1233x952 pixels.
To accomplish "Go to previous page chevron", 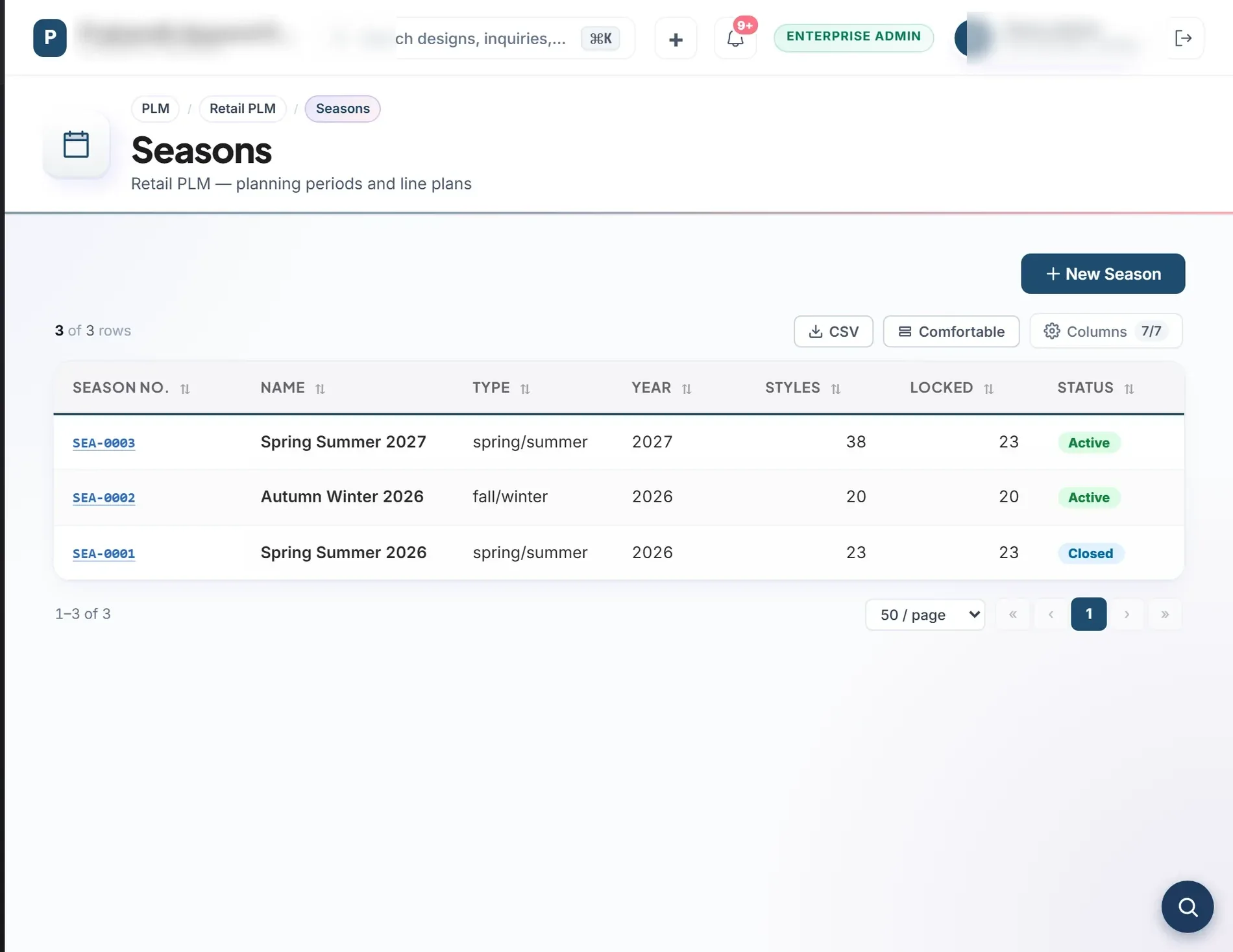I will pos(1051,614).
